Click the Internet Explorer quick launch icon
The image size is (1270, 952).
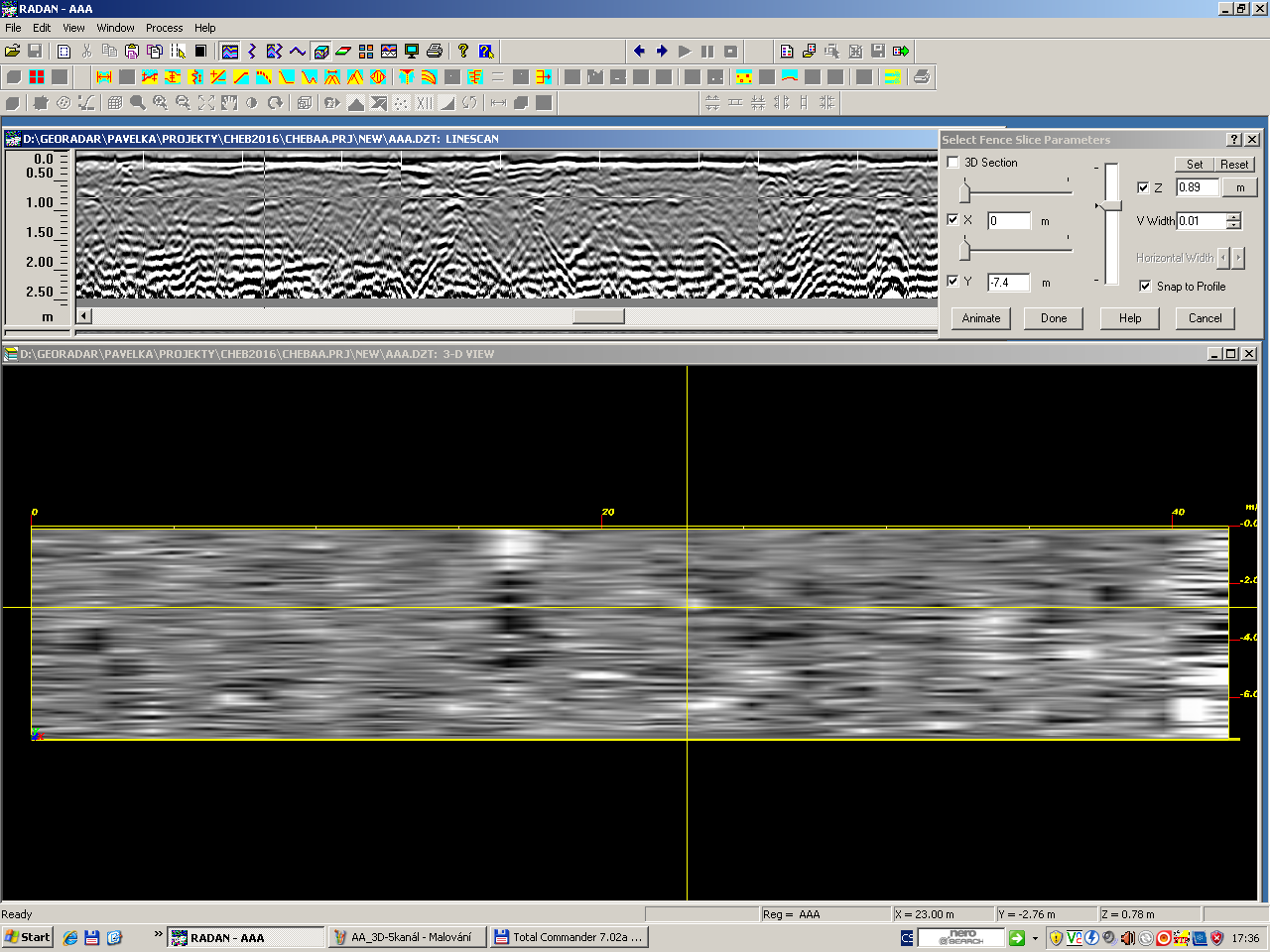70,937
